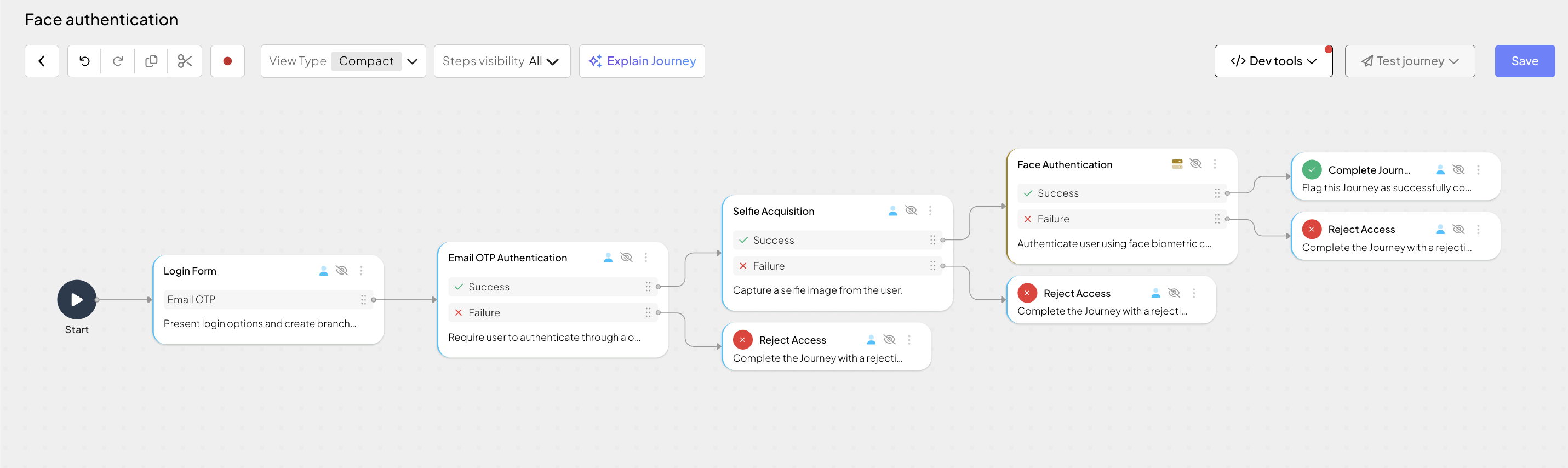
Task: Click the Complete Journey user icon
Action: coord(1440,170)
